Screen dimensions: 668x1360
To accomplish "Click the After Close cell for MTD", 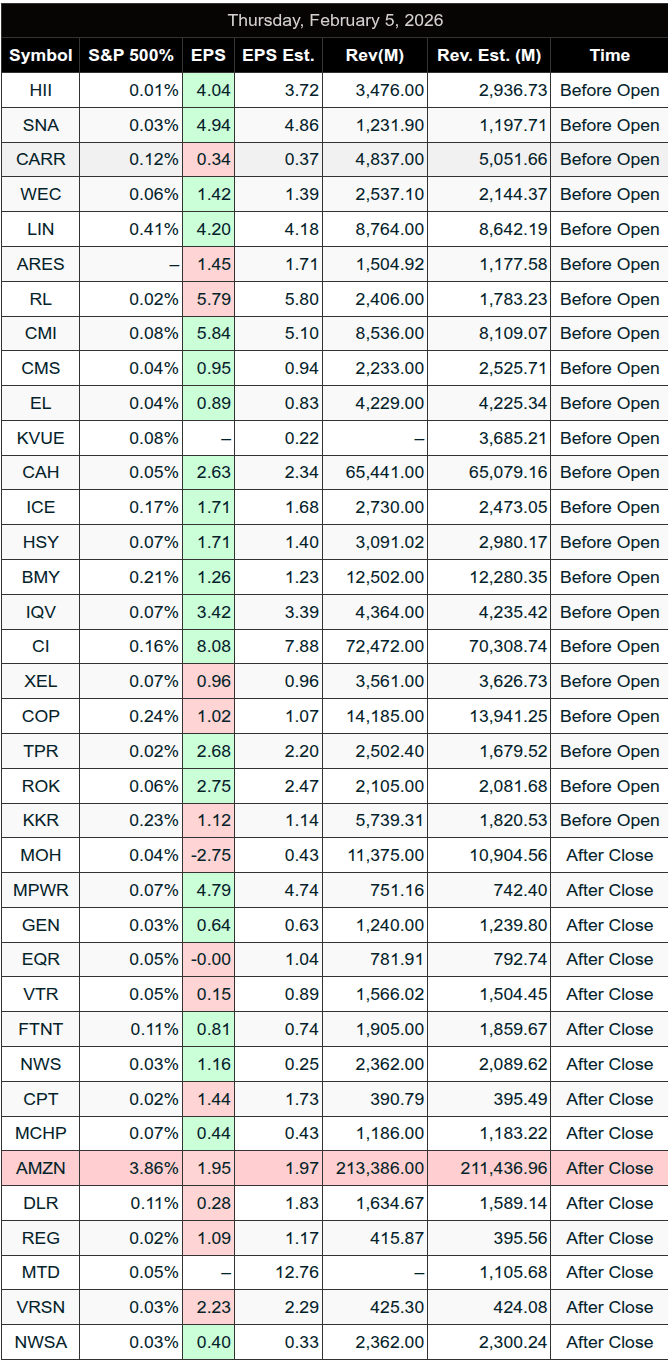I will click(x=609, y=1272).
